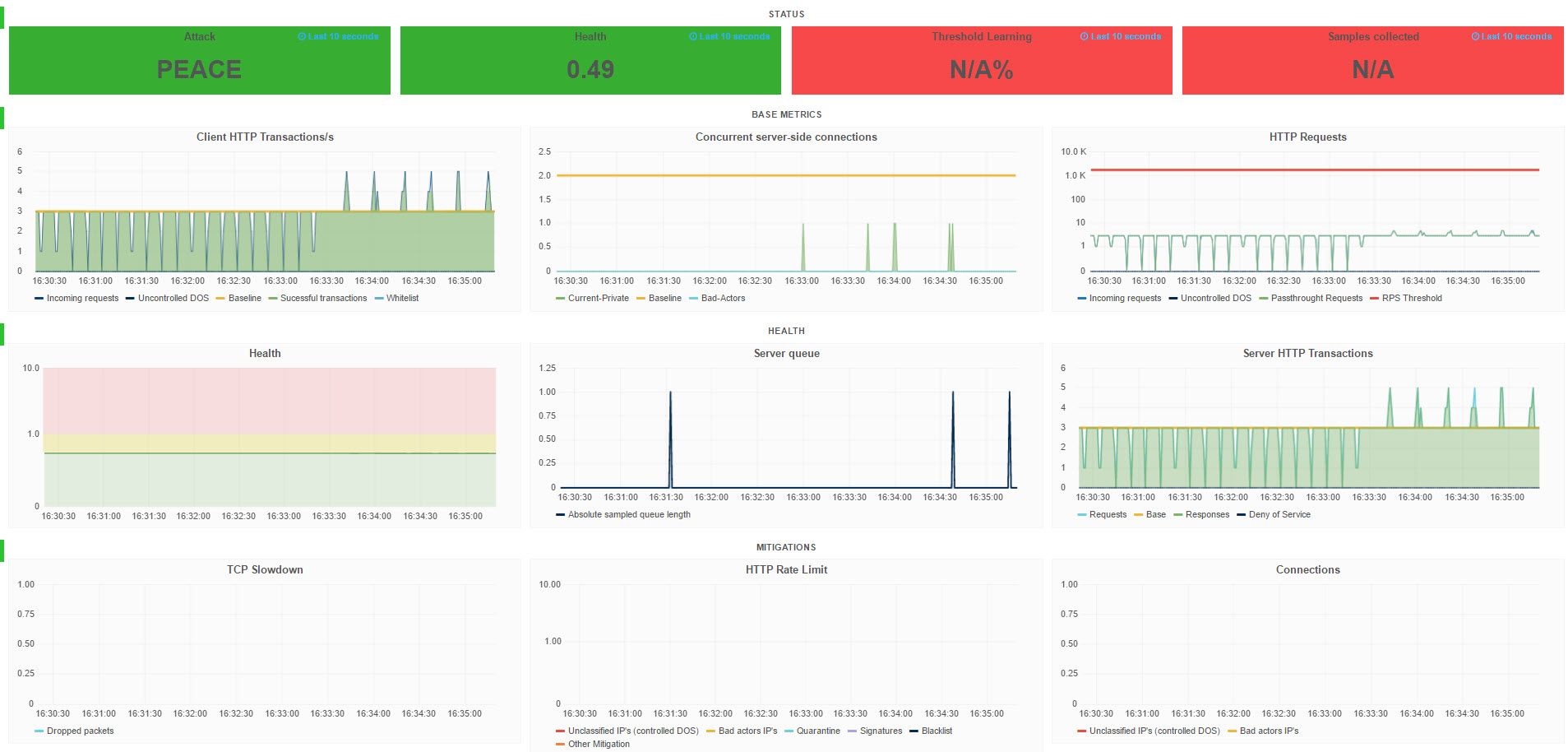Open the Concurrent server-side connections panel menu
The height and width of the screenshot is (752, 1568).
tap(786, 137)
